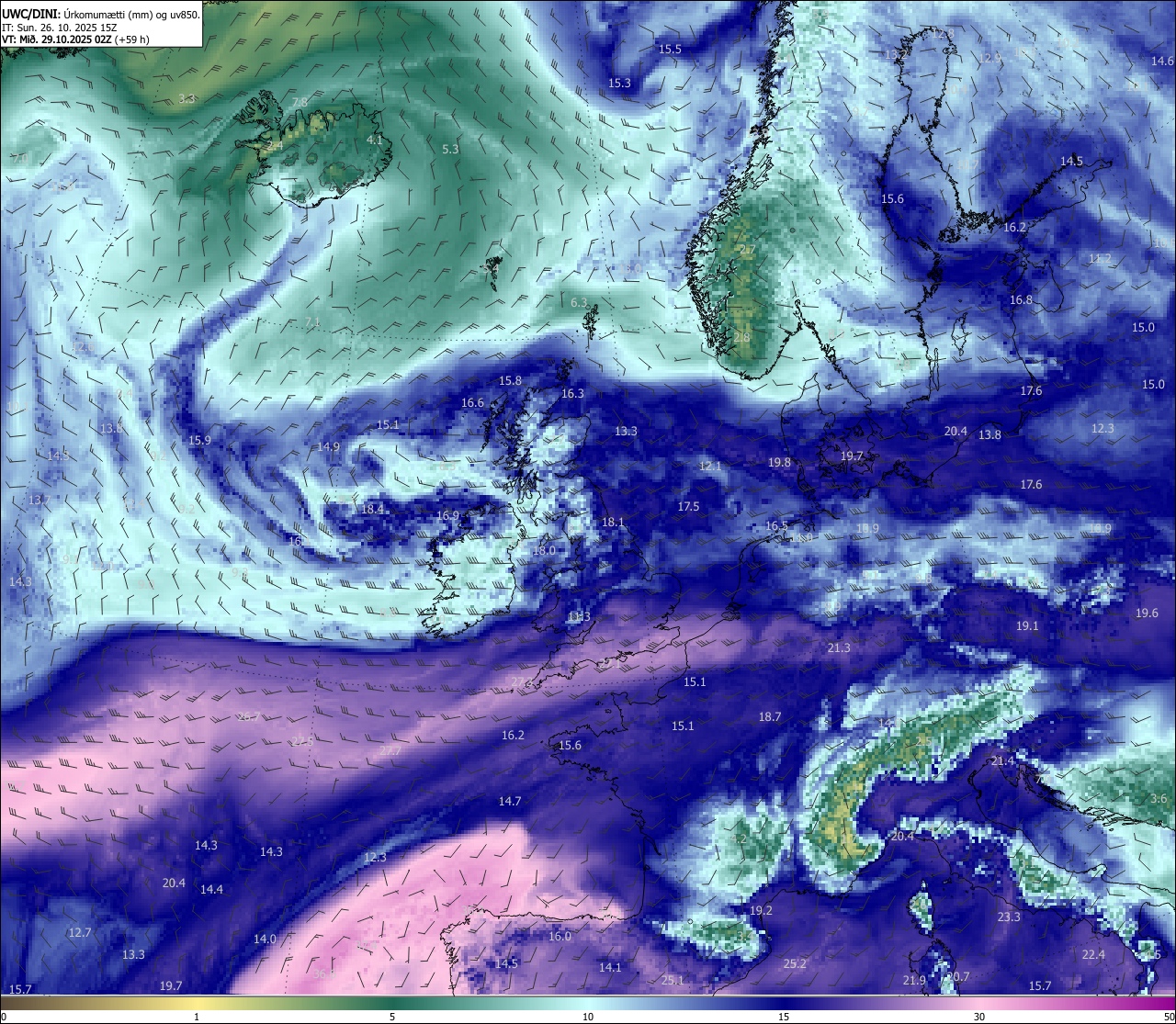This screenshot has height=1024, width=1176.
Task: Click the IT: Sun. 26. 10. 2025 15Z line
Action: tap(59, 28)
